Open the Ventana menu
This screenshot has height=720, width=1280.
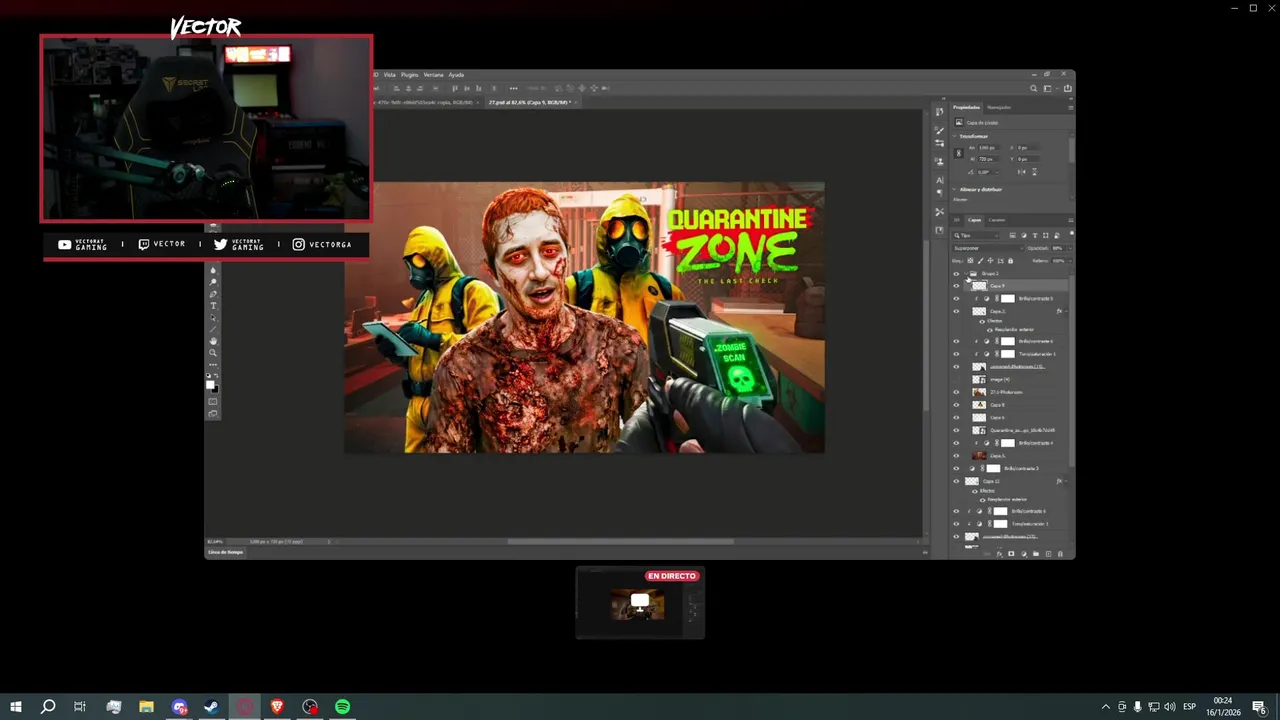(x=434, y=74)
